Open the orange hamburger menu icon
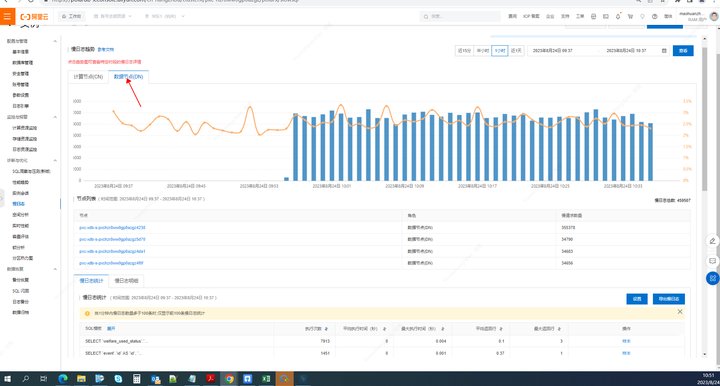Image resolution: width=720 pixels, height=386 pixels. pos(7,17)
